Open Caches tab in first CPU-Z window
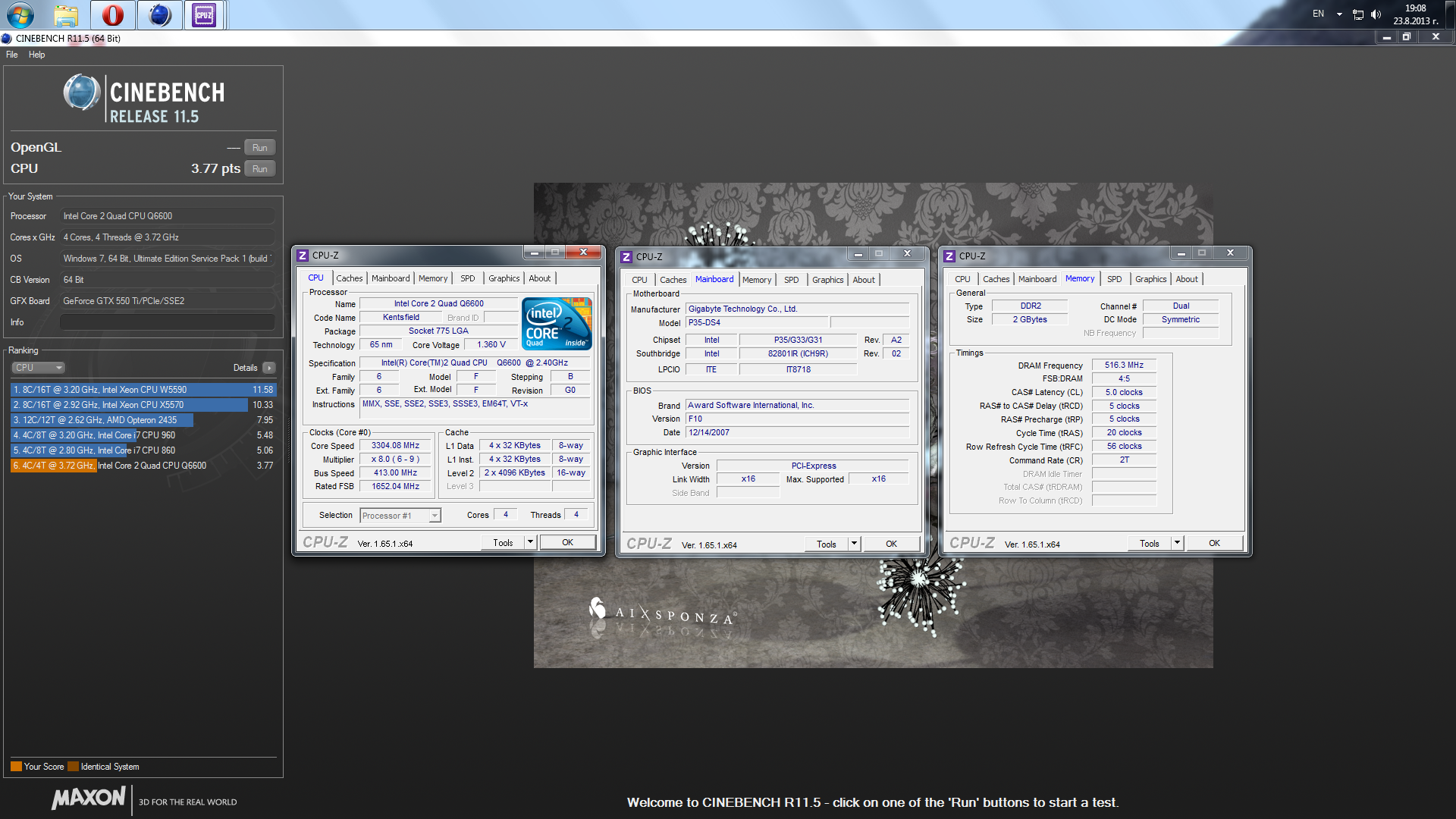 pos(350,278)
